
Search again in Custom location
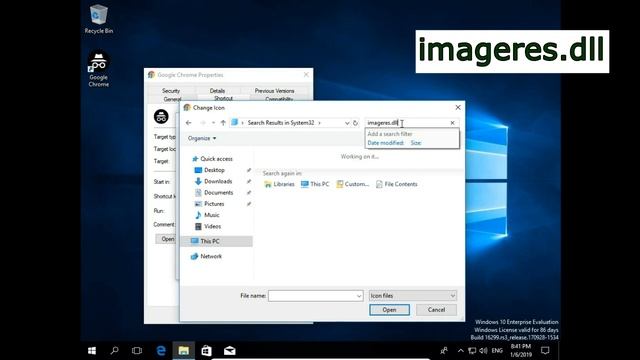353,184
